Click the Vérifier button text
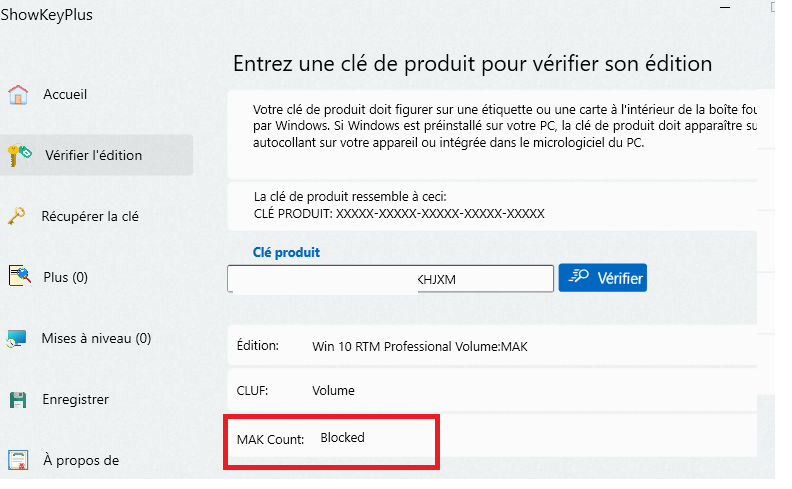The image size is (792, 489). [x=620, y=278]
